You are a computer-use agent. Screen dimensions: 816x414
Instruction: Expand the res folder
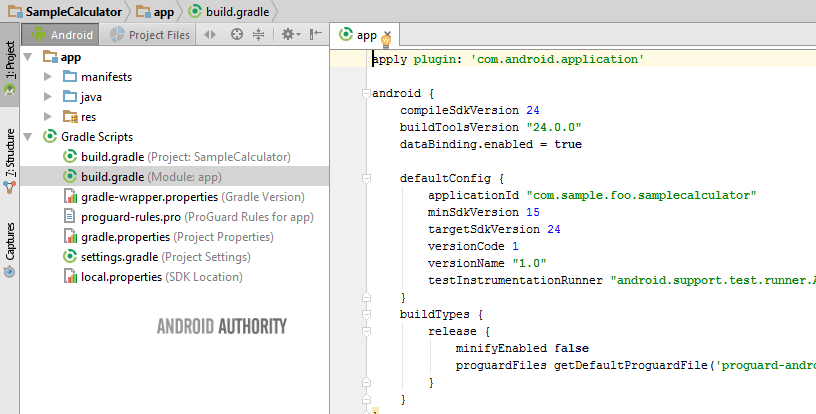coord(48,117)
